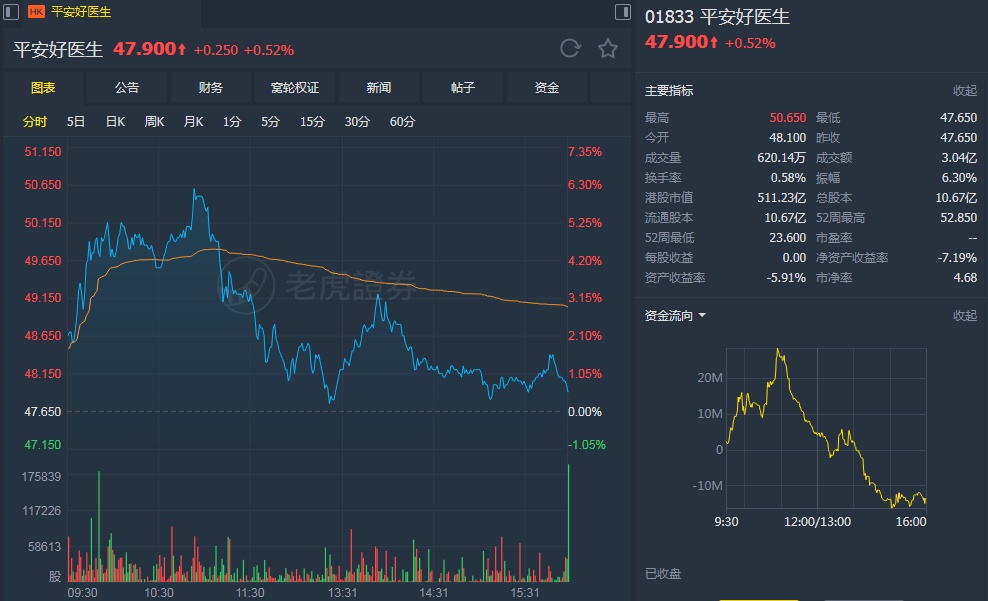The height and width of the screenshot is (601, 988).
Task: Click the 已收盘 market status text
Action: (x=663, y=574)
